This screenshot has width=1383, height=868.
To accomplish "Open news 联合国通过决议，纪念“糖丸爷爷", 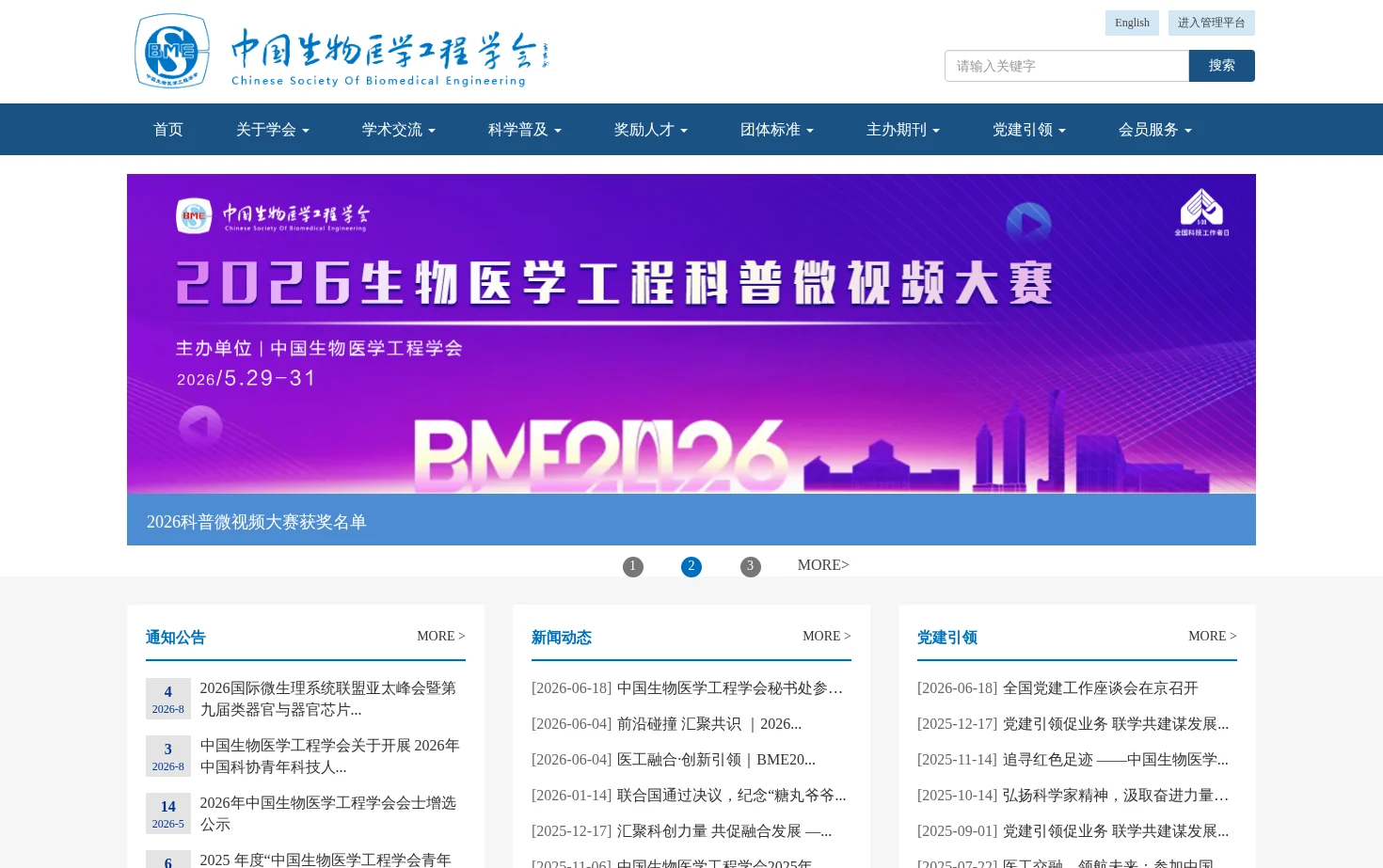I will [x=732, y=796].
